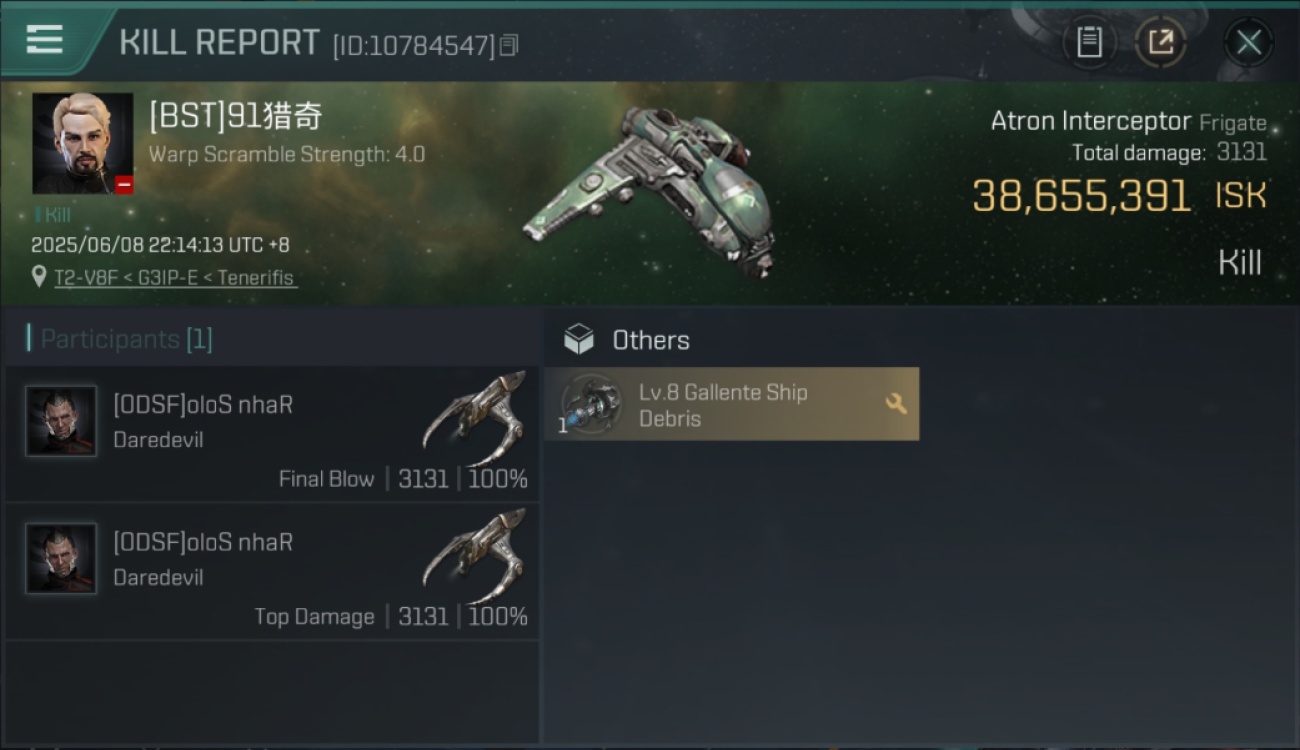Viewport: 1300px width, 750px height.
Task: Open victim 91猎奇 portrait
Action: click(x=82, y=143)
